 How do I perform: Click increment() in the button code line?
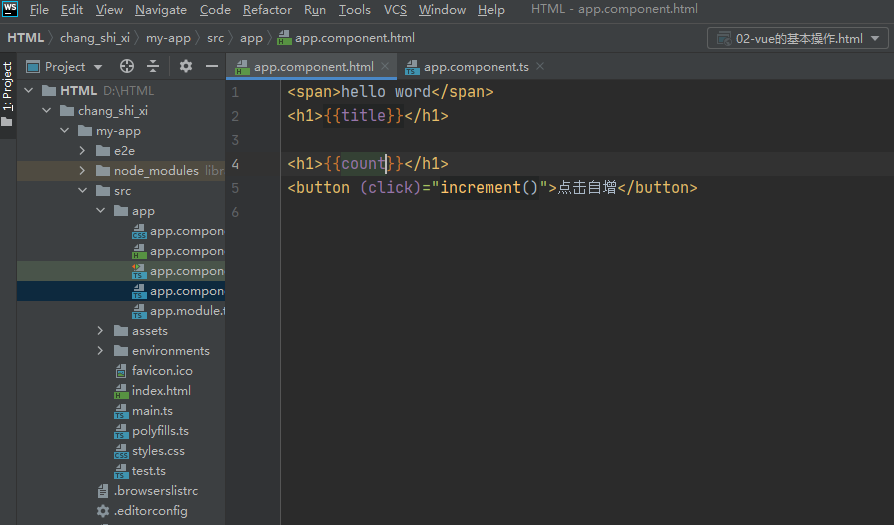tap(489, 188)
